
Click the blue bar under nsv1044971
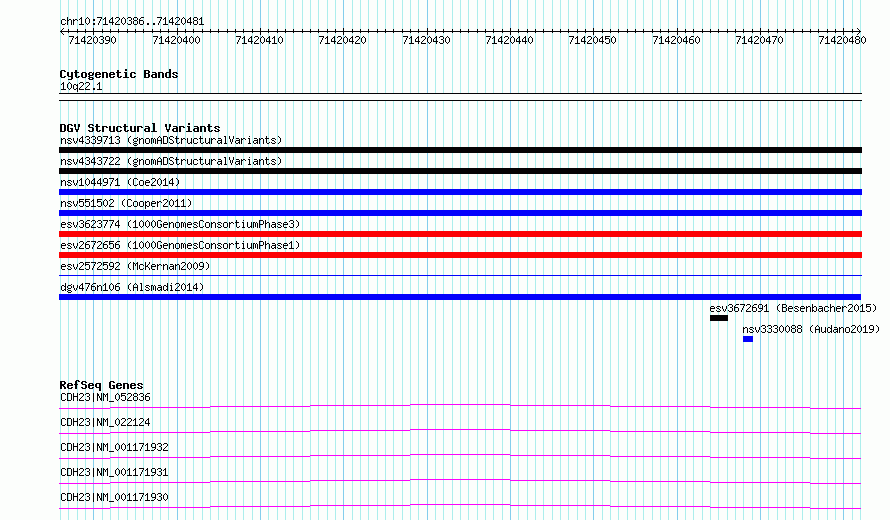(x=460, y=192)
